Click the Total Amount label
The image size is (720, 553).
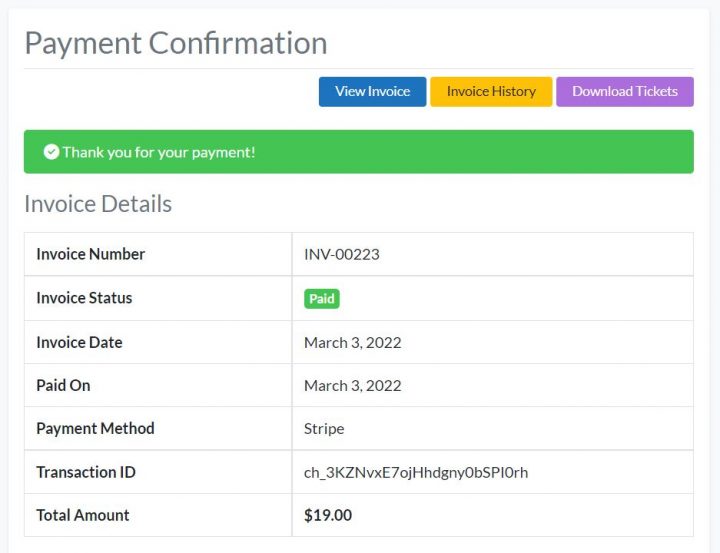(83, 515)
